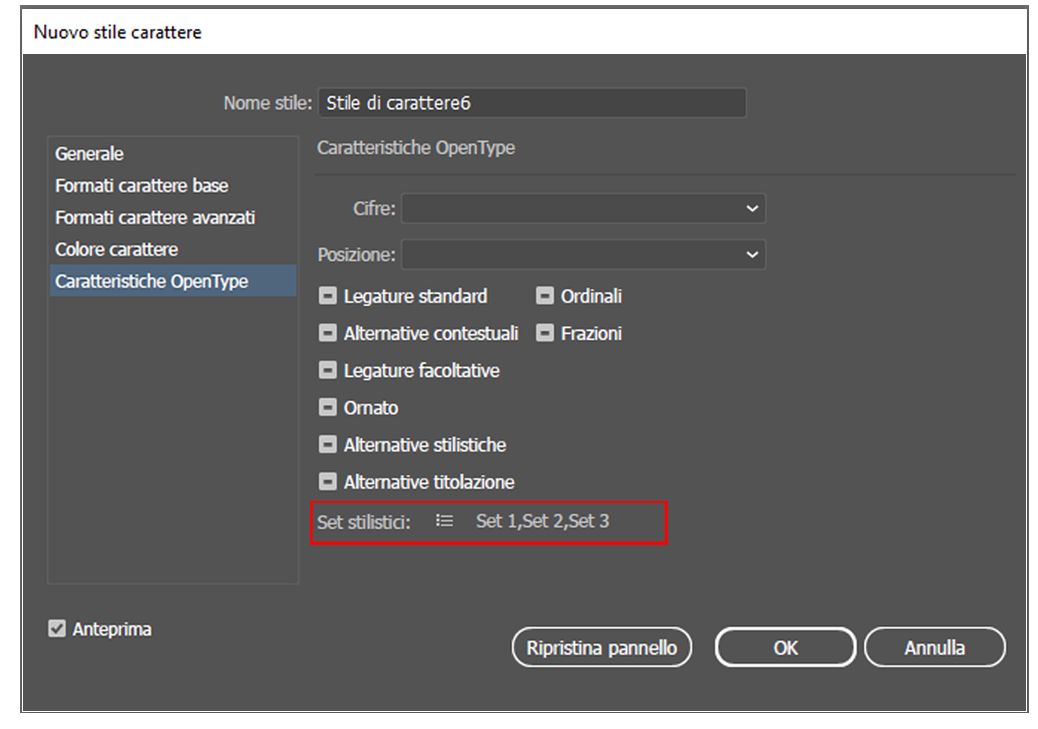This screenshot has width=1038, height=729.
Task: Click the Ripristina pannello button
Action: (601, 648)
